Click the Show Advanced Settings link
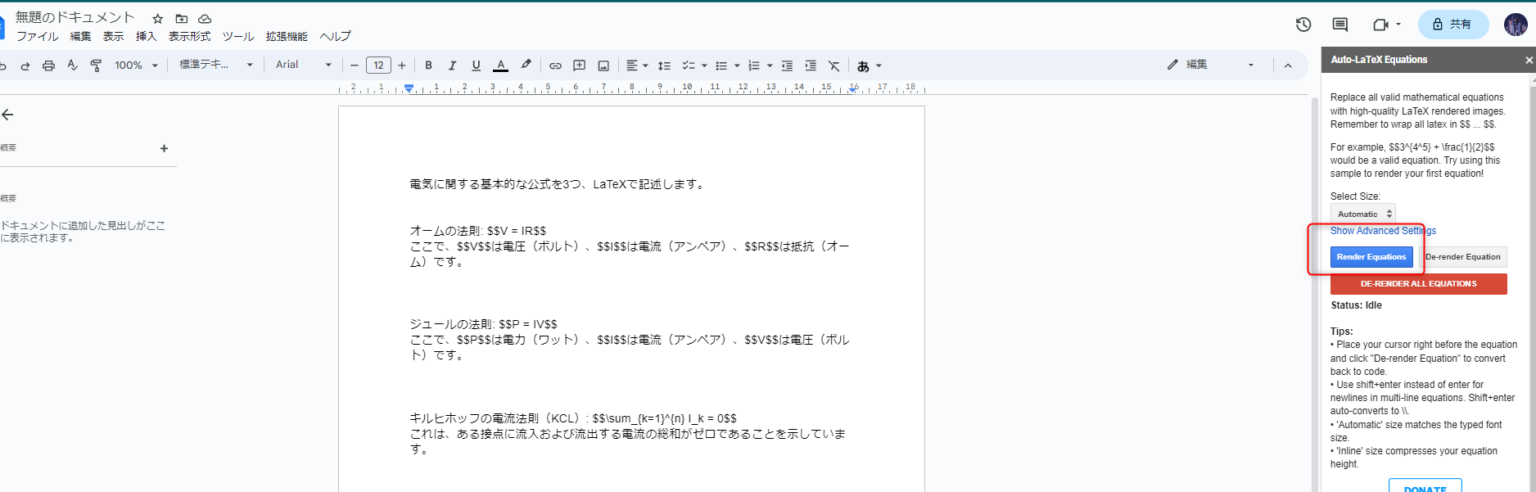 [1383, 231]
